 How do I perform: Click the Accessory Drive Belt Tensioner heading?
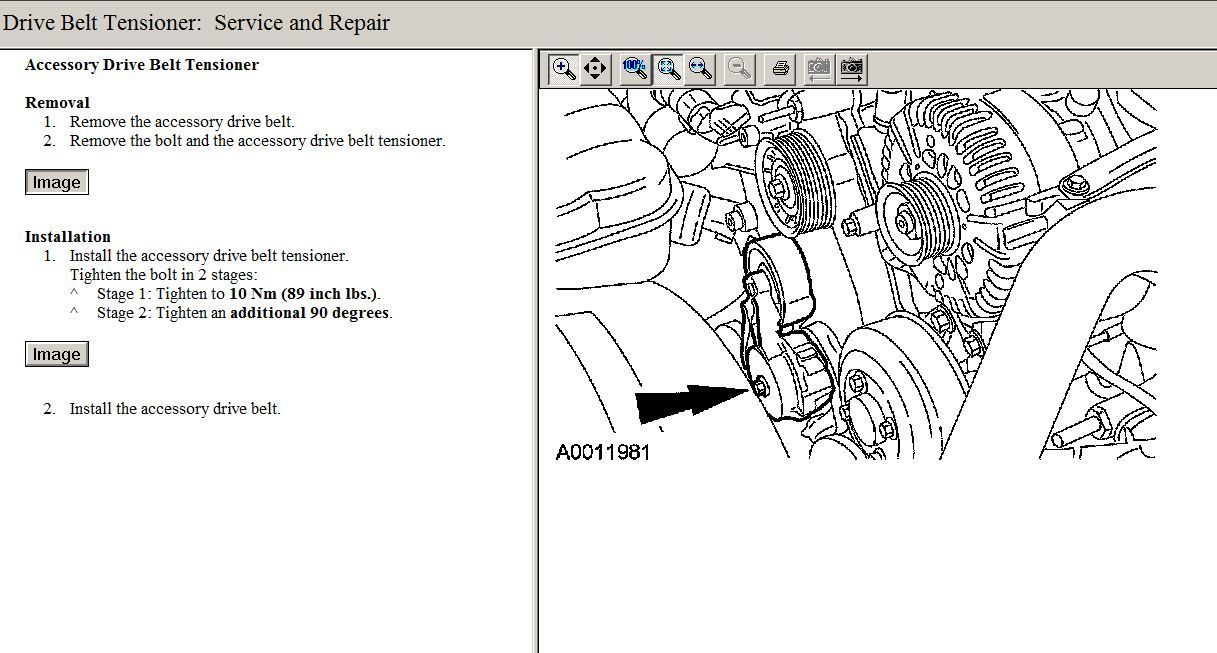click(141, 65)
